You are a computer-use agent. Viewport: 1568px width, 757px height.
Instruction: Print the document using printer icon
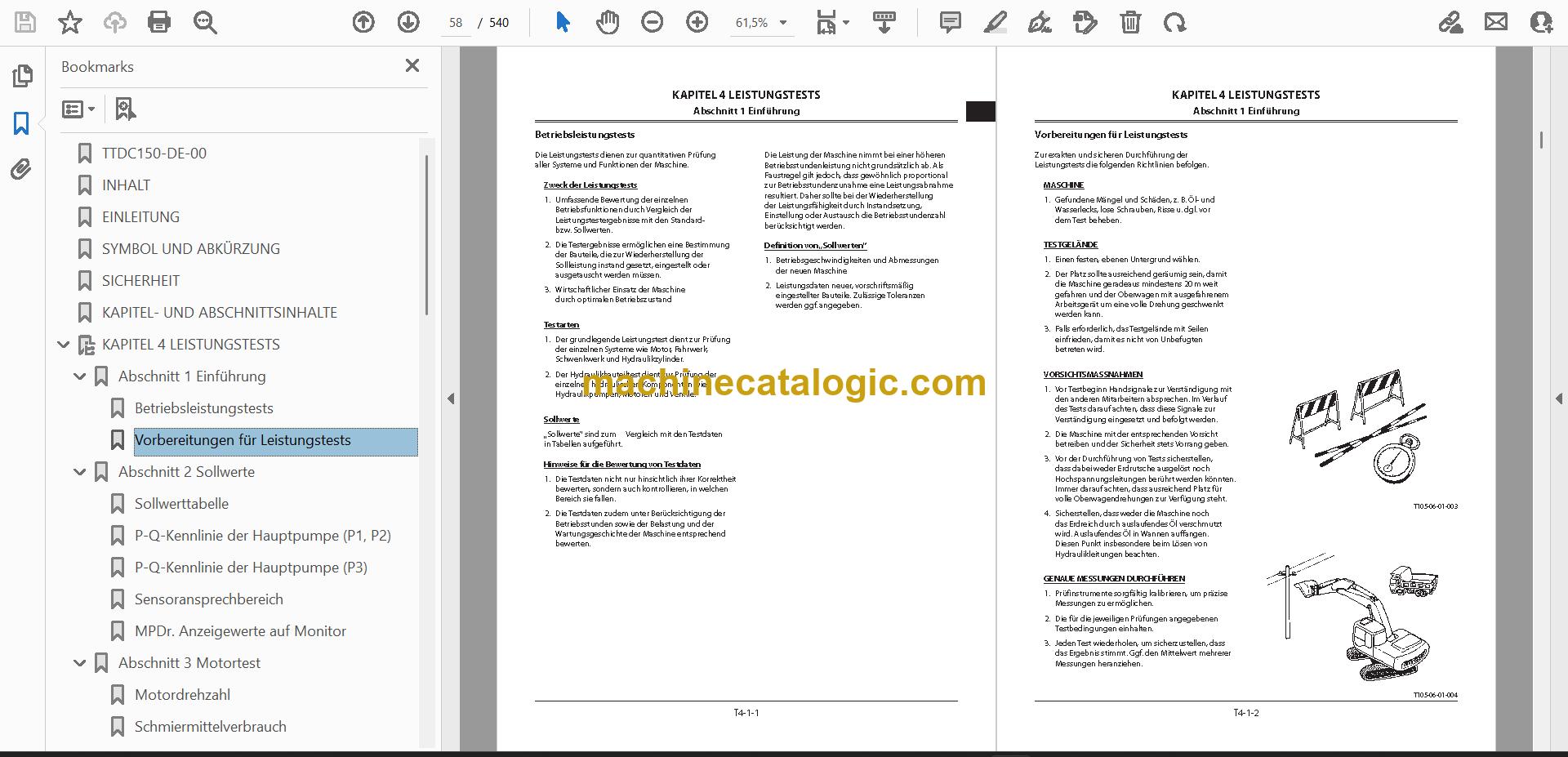pyautogui.click(x=159, y=22)
